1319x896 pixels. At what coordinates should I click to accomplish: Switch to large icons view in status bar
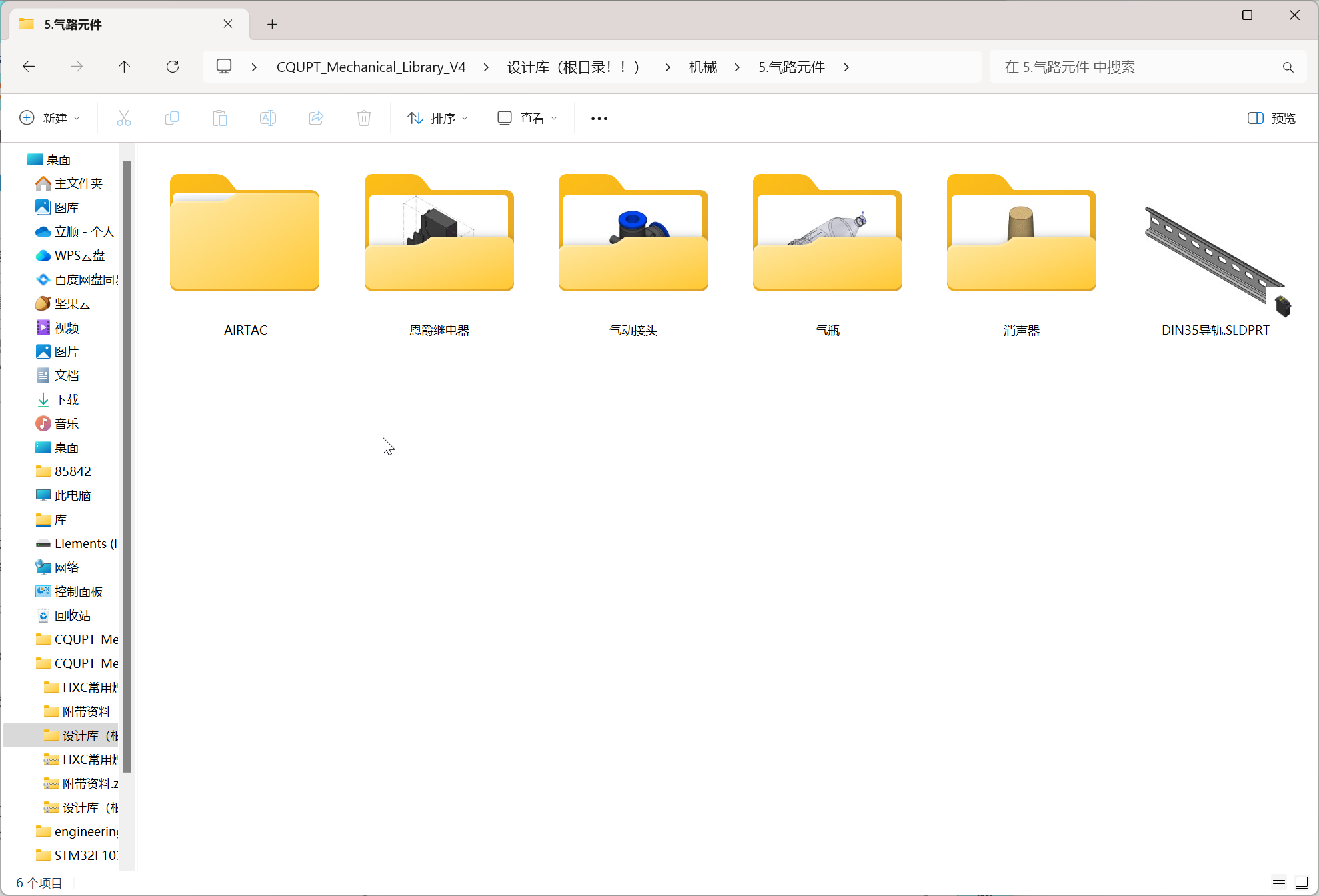point(1302,883)
